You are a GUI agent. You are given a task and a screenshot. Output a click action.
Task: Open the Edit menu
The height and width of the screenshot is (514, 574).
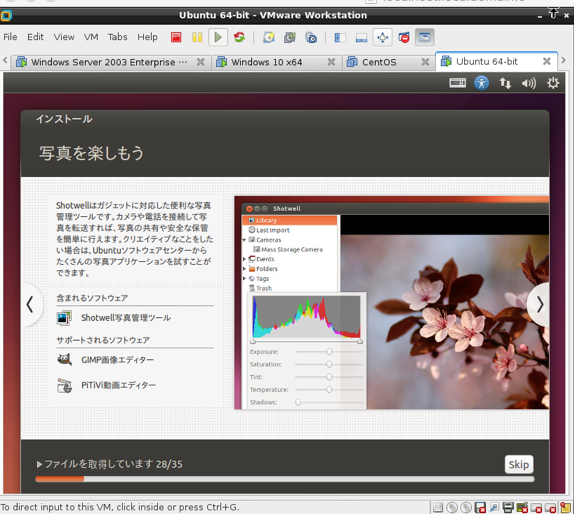click(x=35, y=37)
